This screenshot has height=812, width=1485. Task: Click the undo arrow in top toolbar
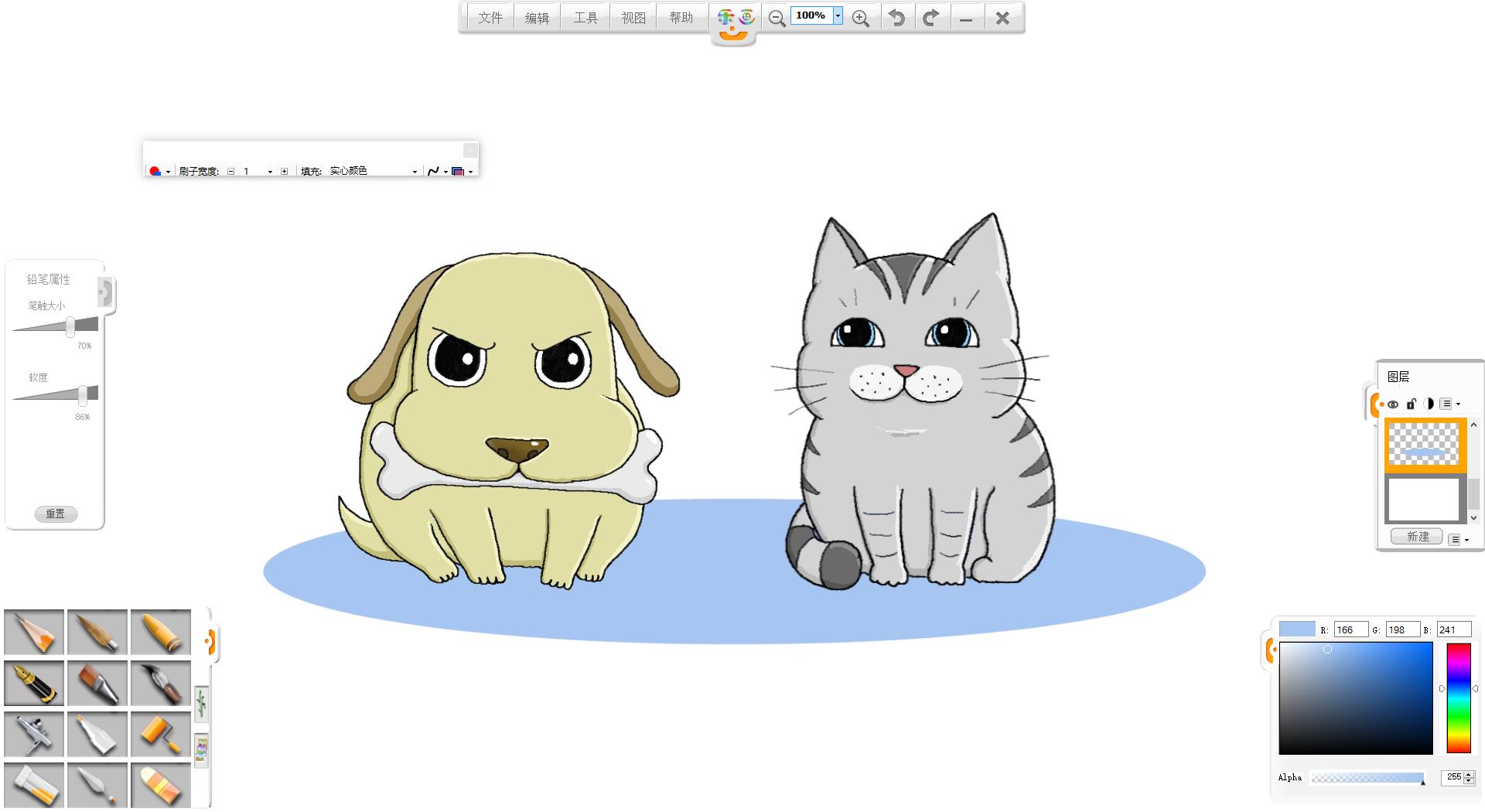tap(896, 18)
